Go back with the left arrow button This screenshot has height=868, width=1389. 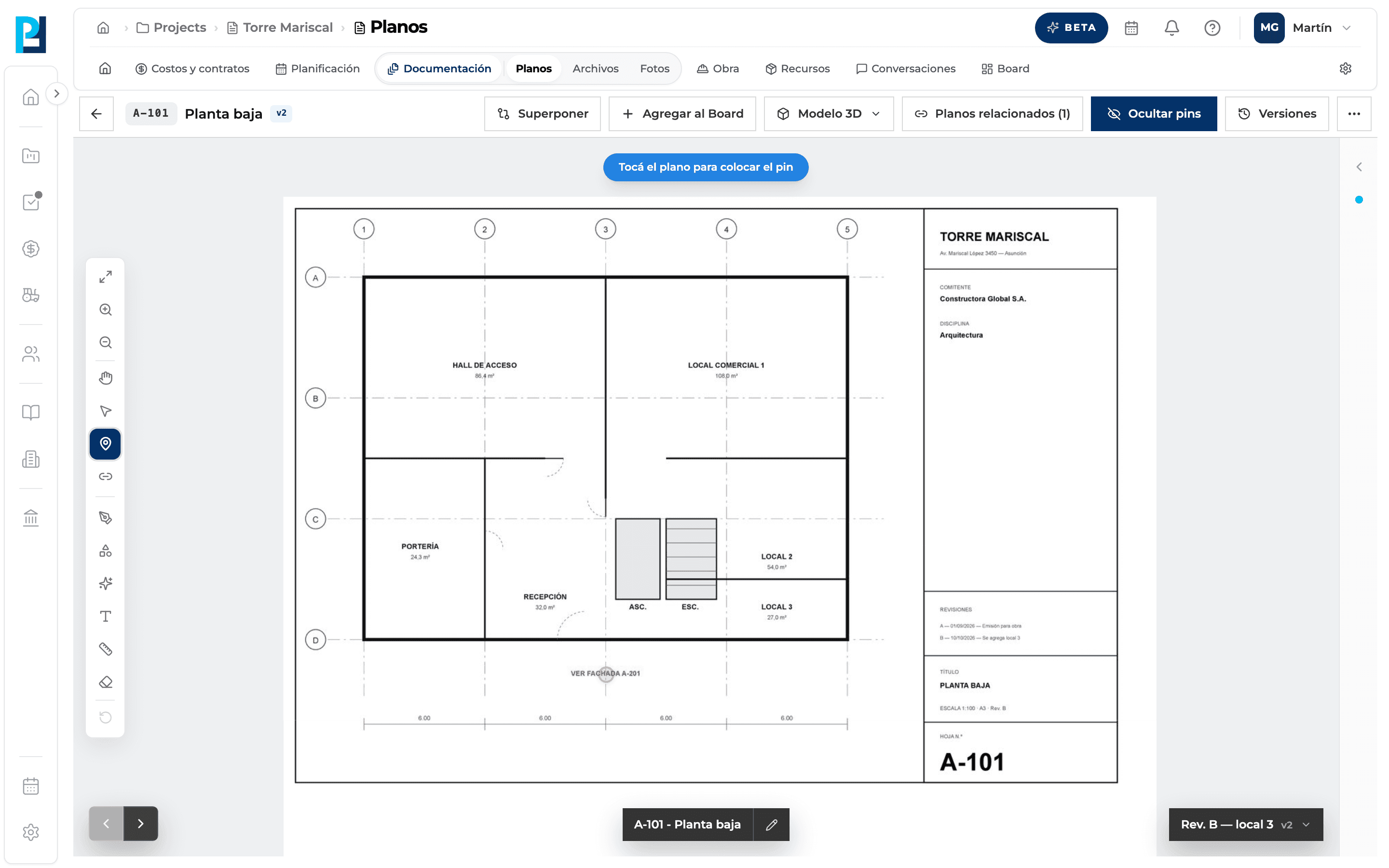click(96, 114)
